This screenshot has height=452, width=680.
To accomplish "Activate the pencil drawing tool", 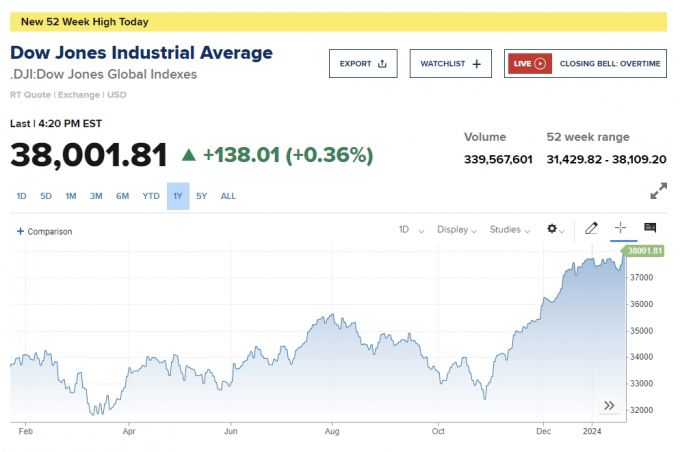I will tap(591, 228).
